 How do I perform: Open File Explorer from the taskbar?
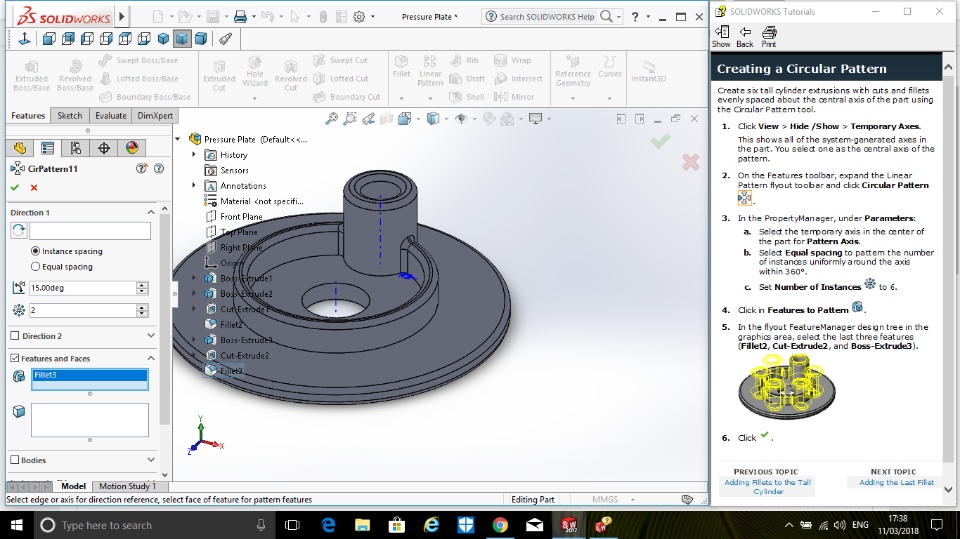point(362,525)
